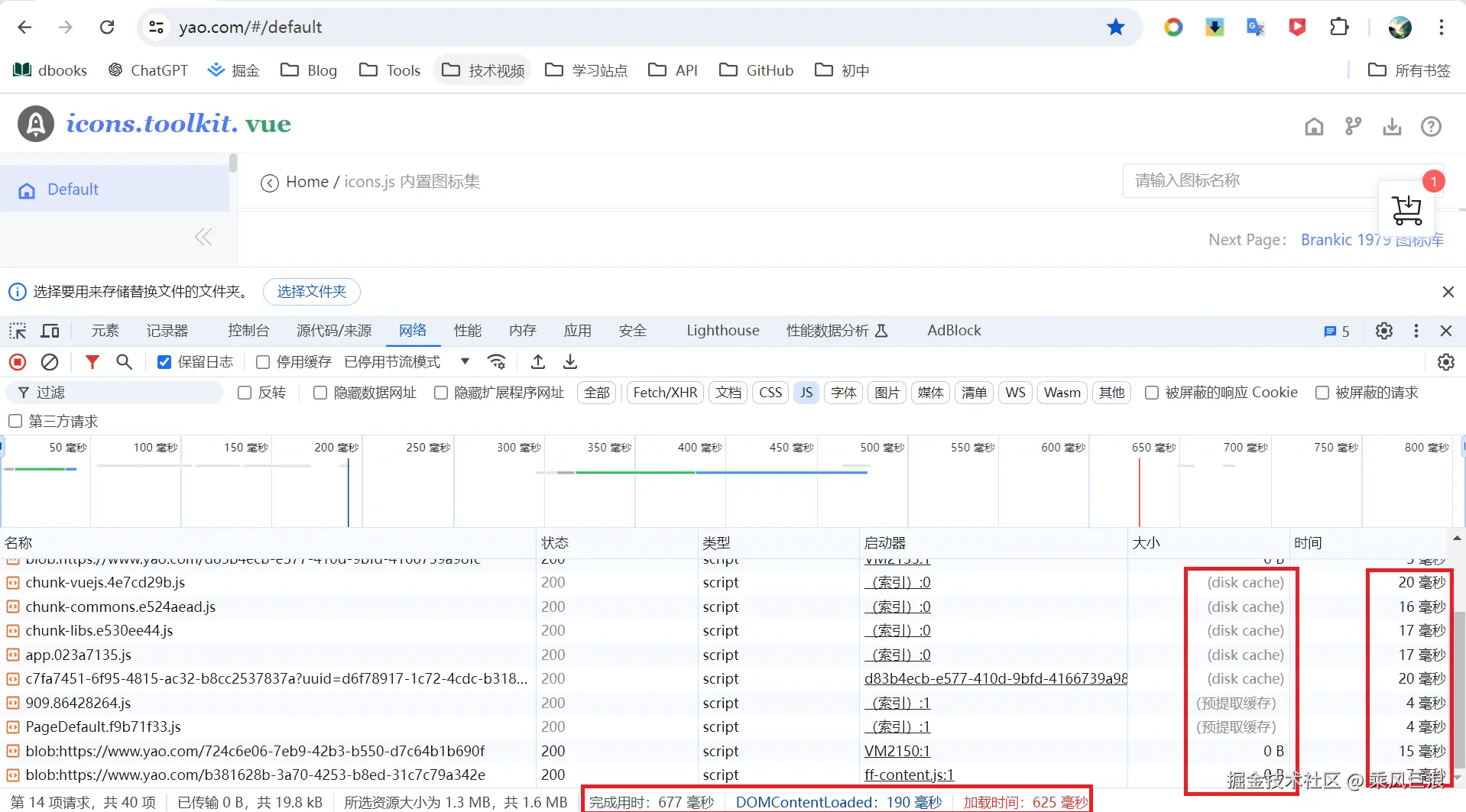Stop recording network log red button
1466x812 pixels.
coord(18,362)
